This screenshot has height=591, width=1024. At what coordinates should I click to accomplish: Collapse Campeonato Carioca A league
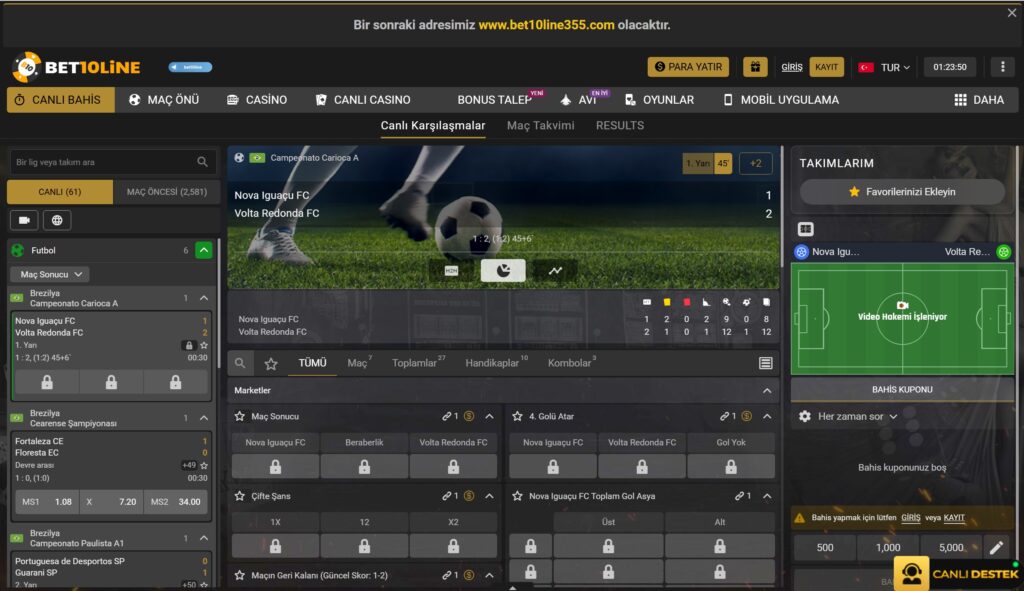coord(204,298)
